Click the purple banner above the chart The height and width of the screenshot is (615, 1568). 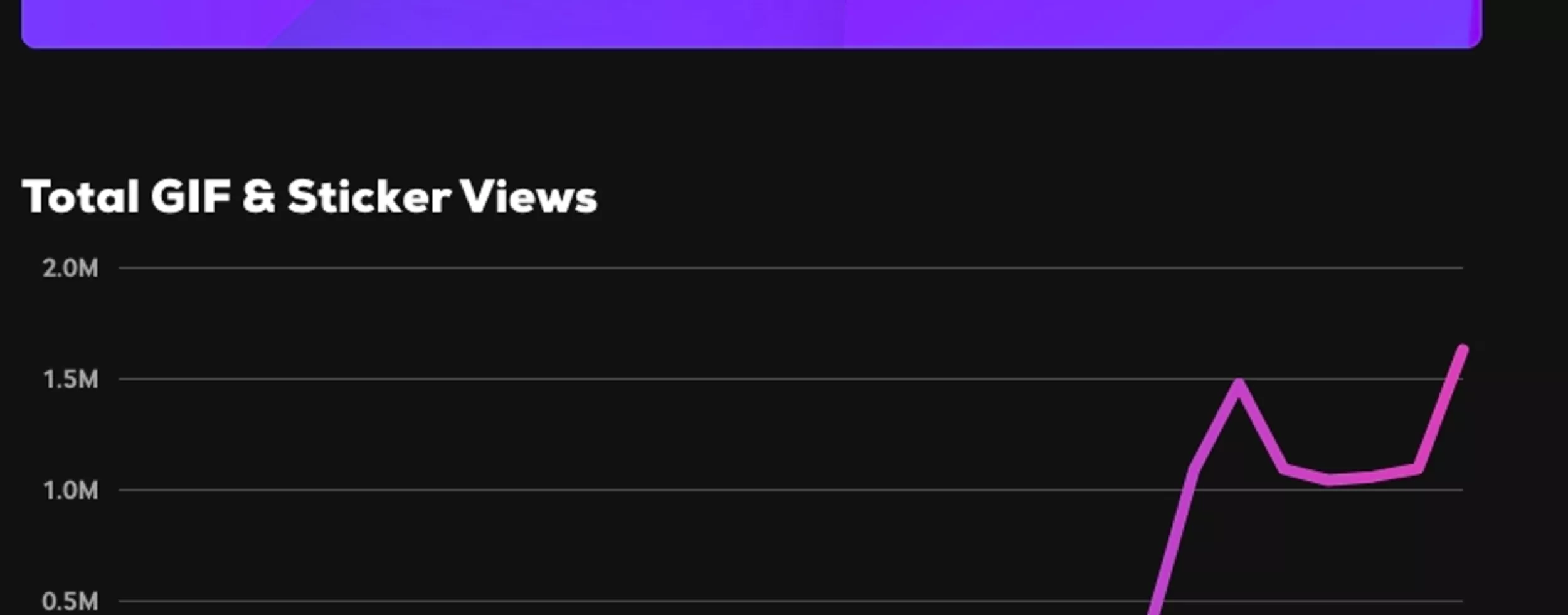(751, 21)
